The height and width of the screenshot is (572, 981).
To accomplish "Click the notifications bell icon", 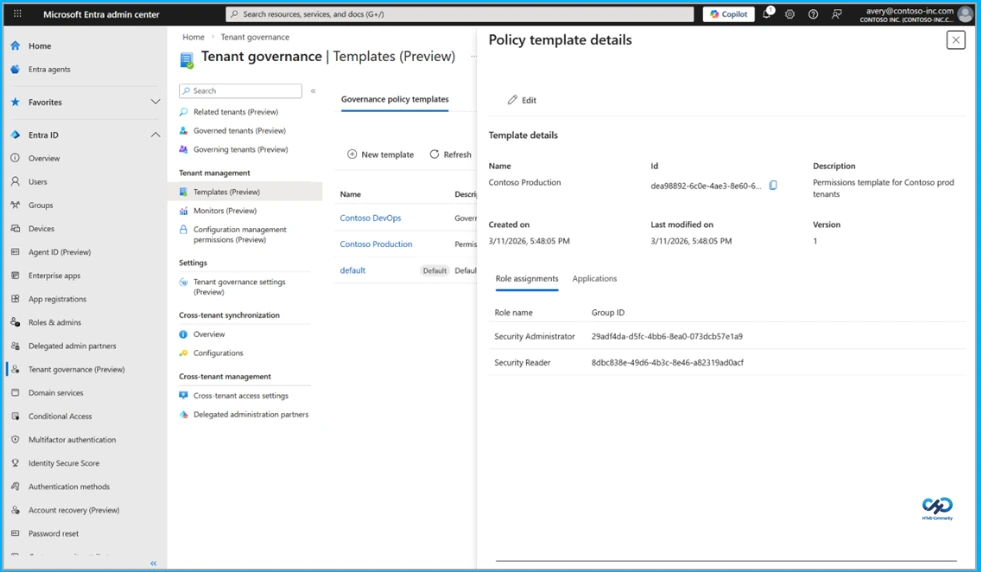I will (766, 14).
